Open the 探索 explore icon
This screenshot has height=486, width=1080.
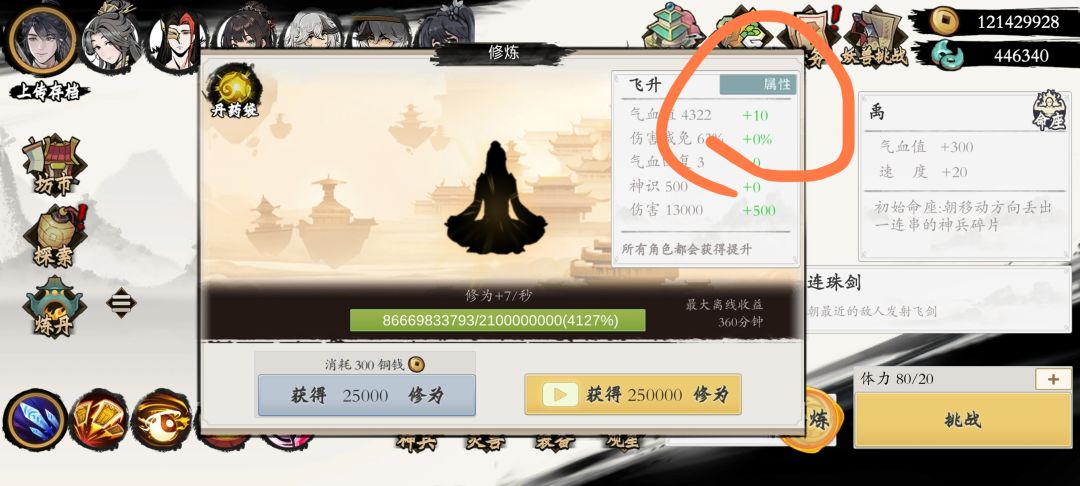pyautogui.click(x=55, y=237)
